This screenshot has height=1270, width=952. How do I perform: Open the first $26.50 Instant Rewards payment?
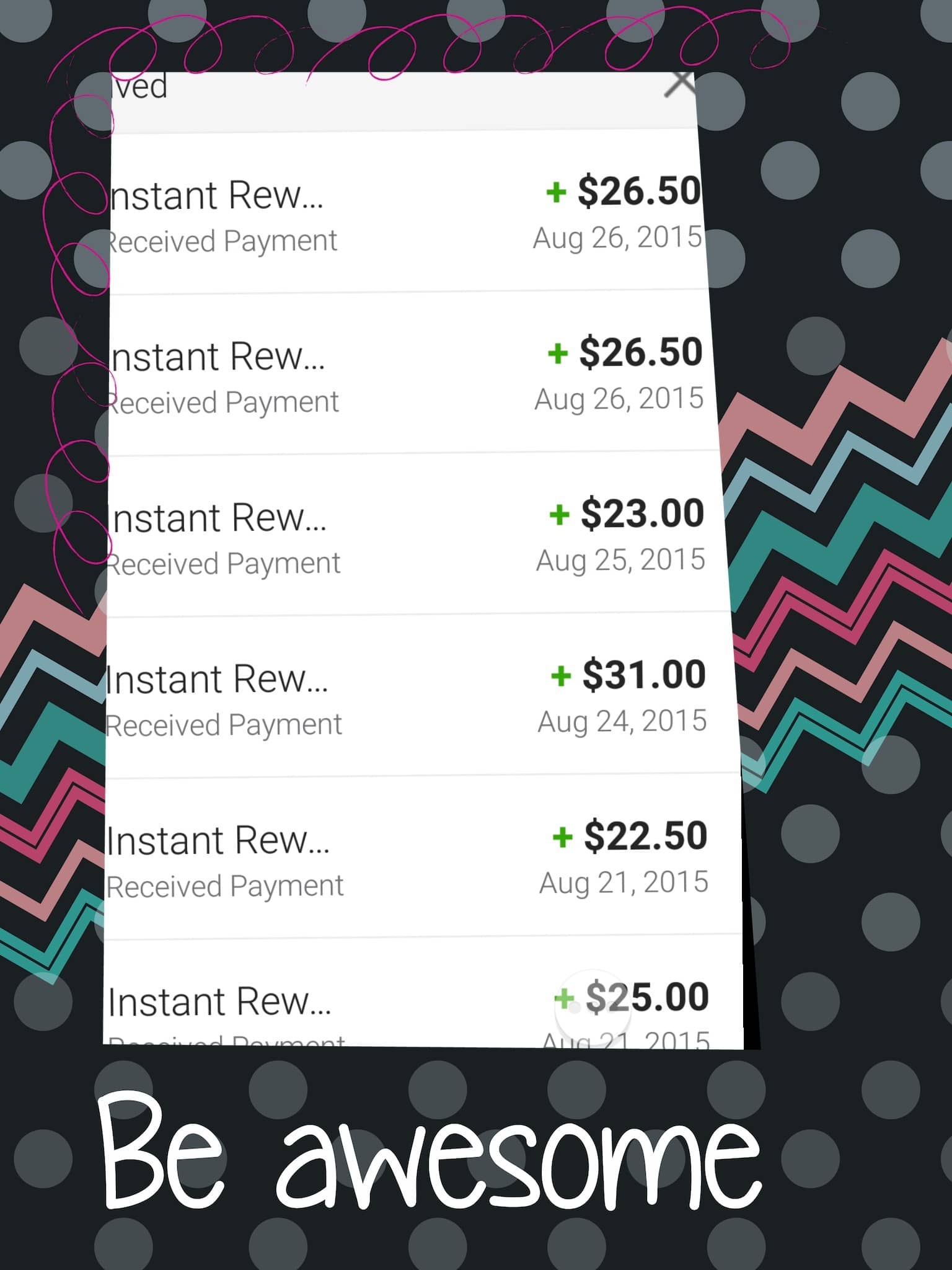[407, 212]
